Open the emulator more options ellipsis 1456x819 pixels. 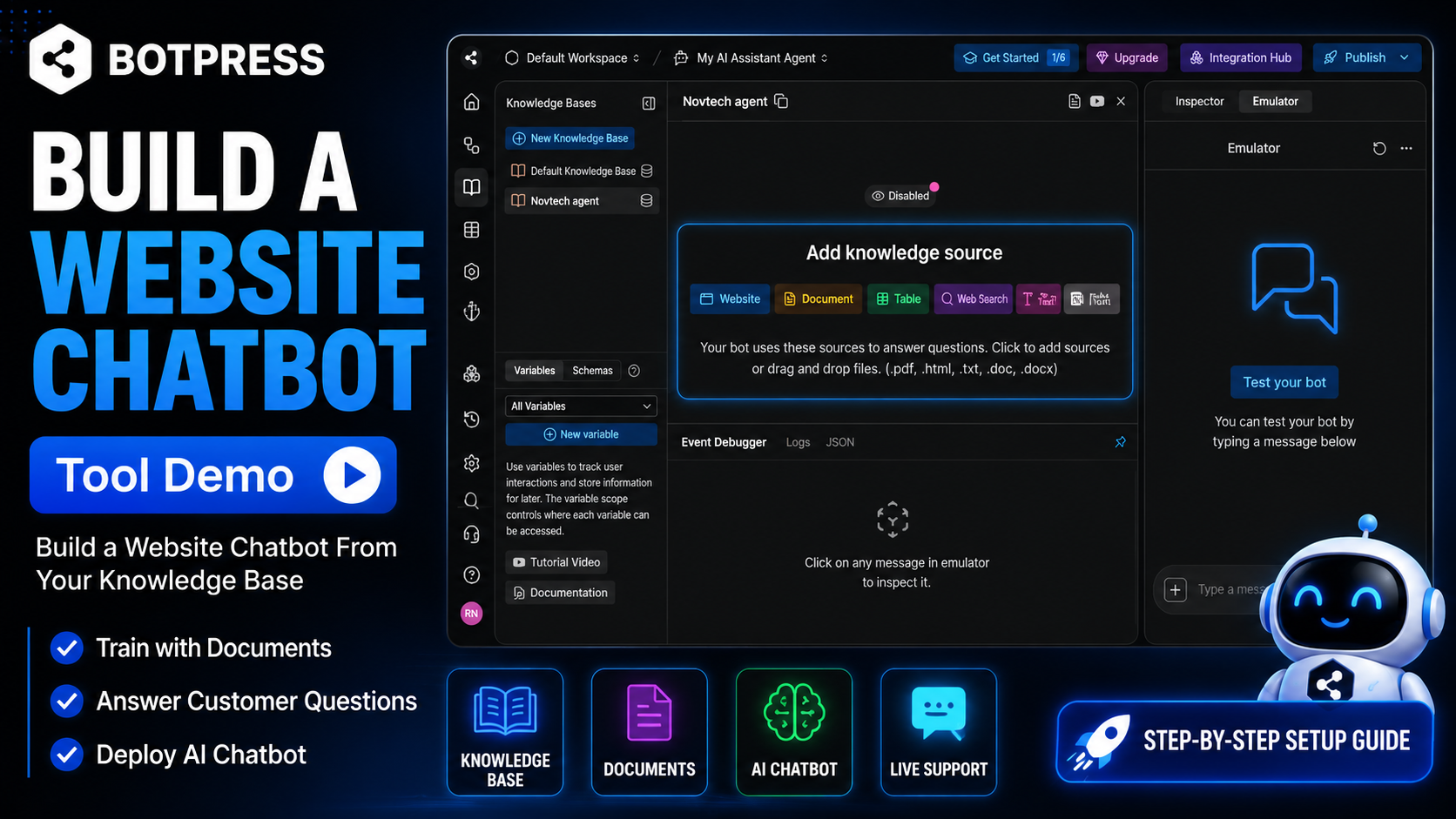1406,149
